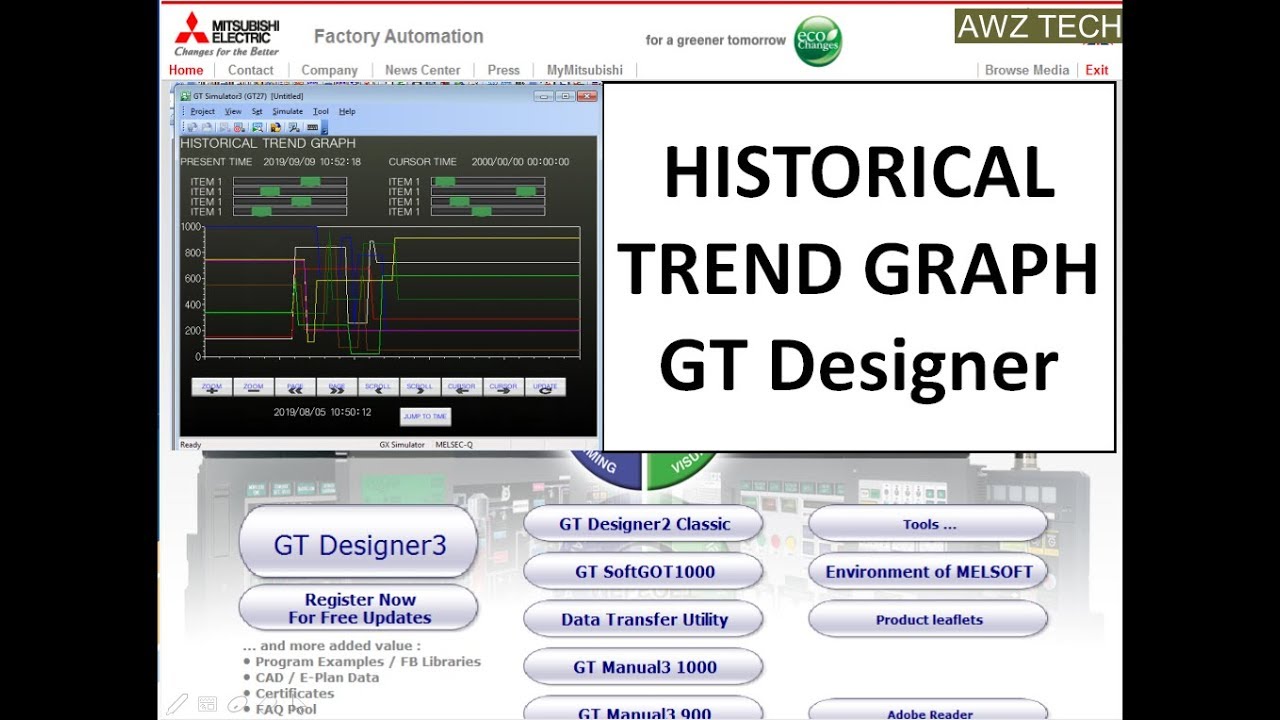The width and height of the screenshot is (1280, 720).
Task: Click the CURSOR TIME value 2000/00/00 00:00:00
Action: 520,161
